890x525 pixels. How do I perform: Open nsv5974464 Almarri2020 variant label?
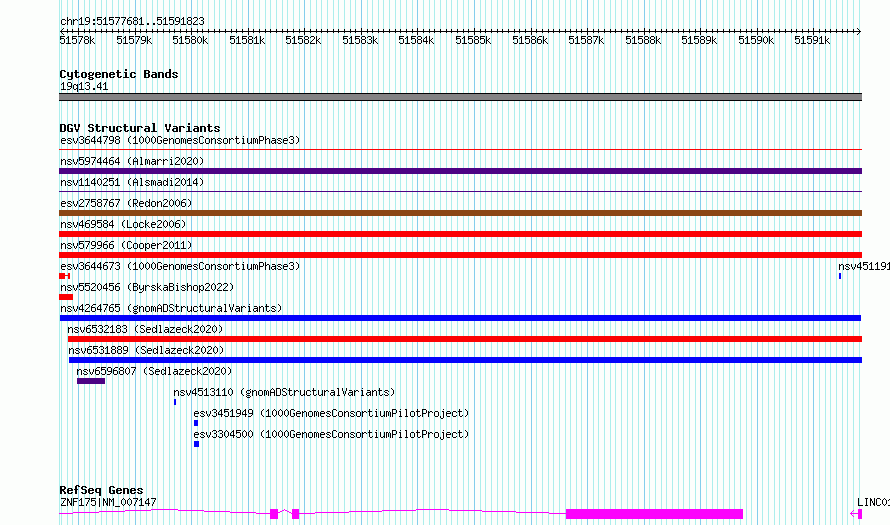coord(132,161)
